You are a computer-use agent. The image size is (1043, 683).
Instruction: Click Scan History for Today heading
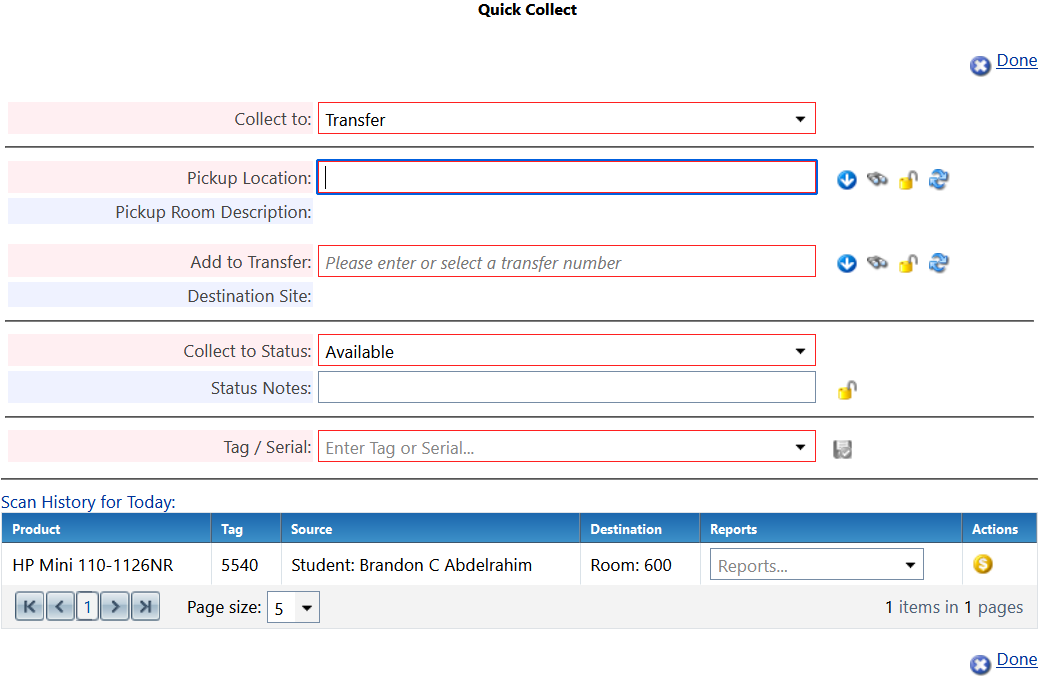[88, 501]
